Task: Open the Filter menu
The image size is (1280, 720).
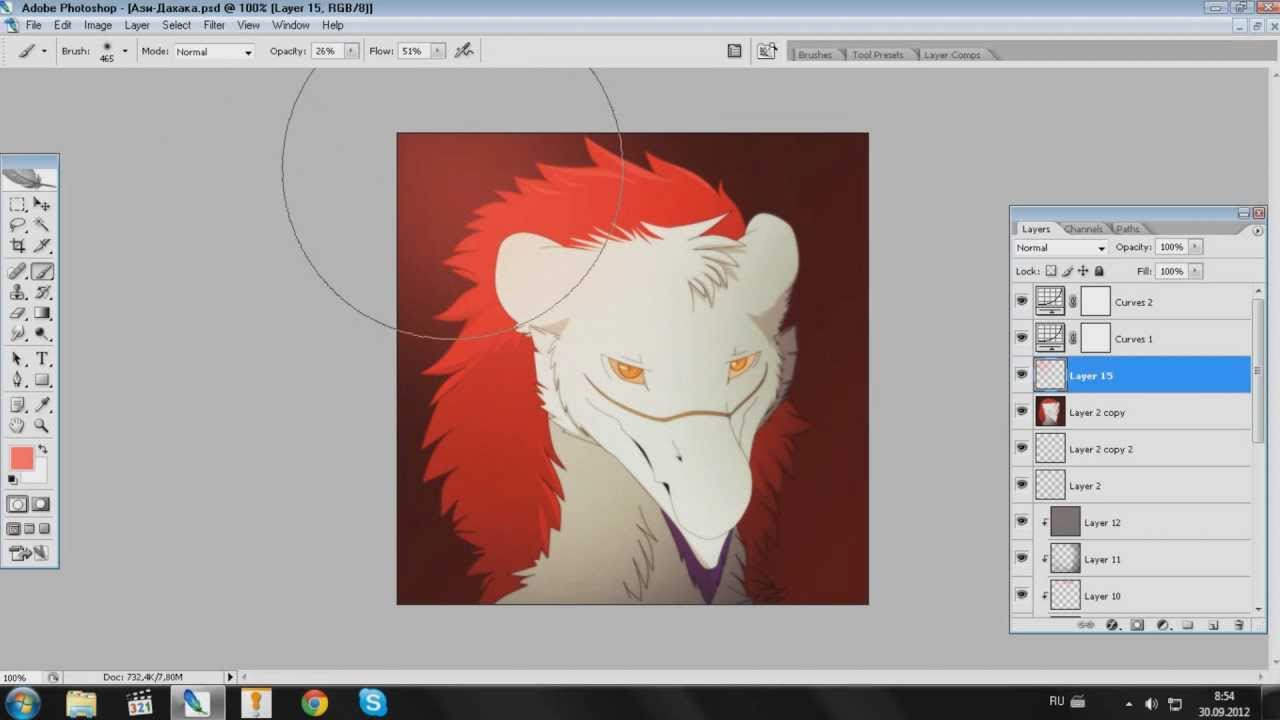Action: (213, 25)
